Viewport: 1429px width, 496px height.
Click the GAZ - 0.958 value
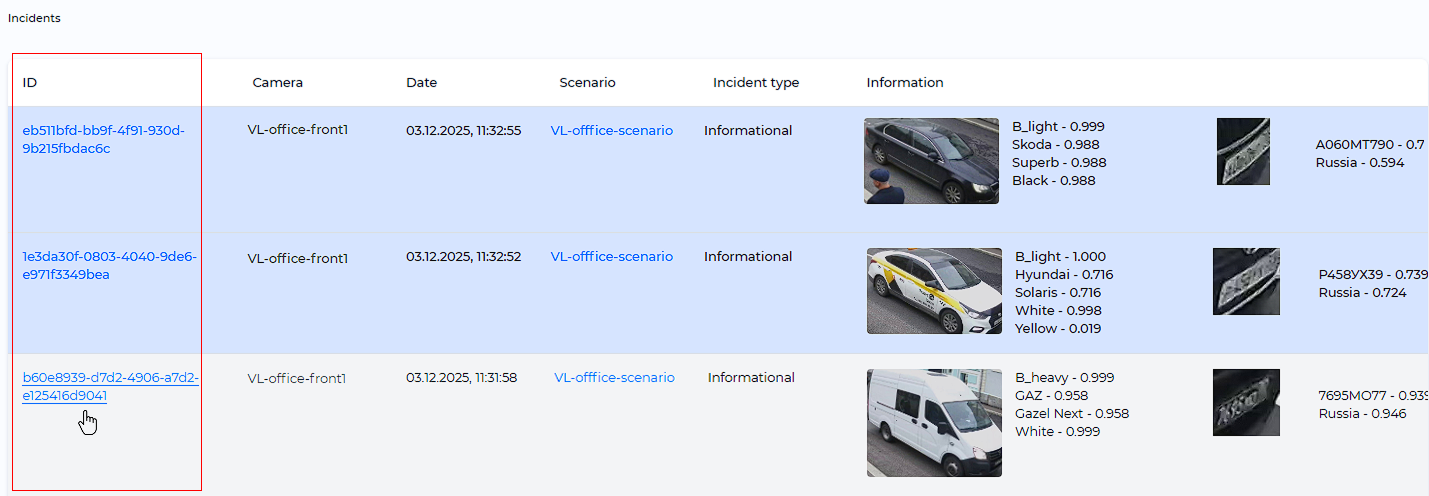tap(1051, 395)
